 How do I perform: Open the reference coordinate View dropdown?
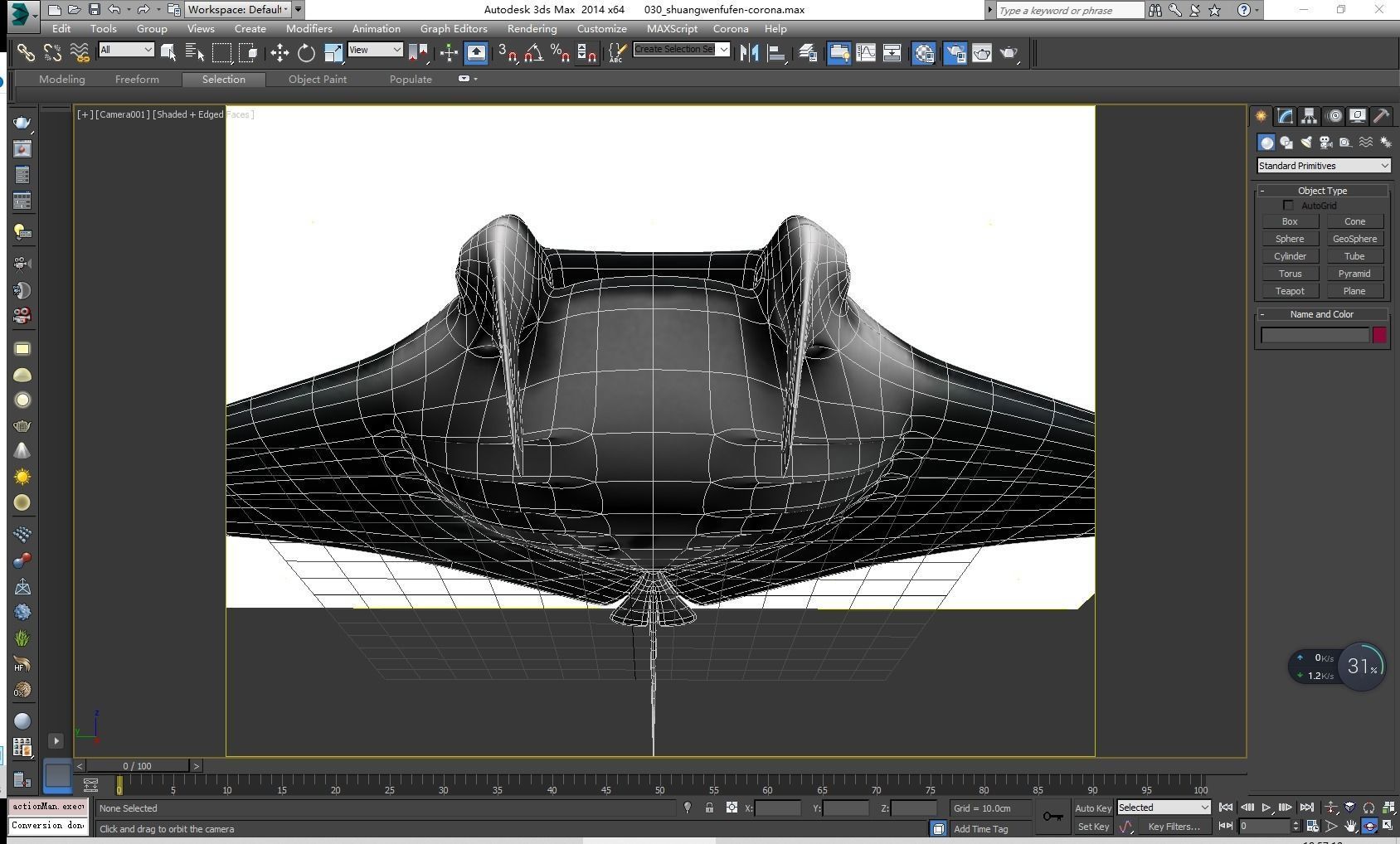[375, 50]
